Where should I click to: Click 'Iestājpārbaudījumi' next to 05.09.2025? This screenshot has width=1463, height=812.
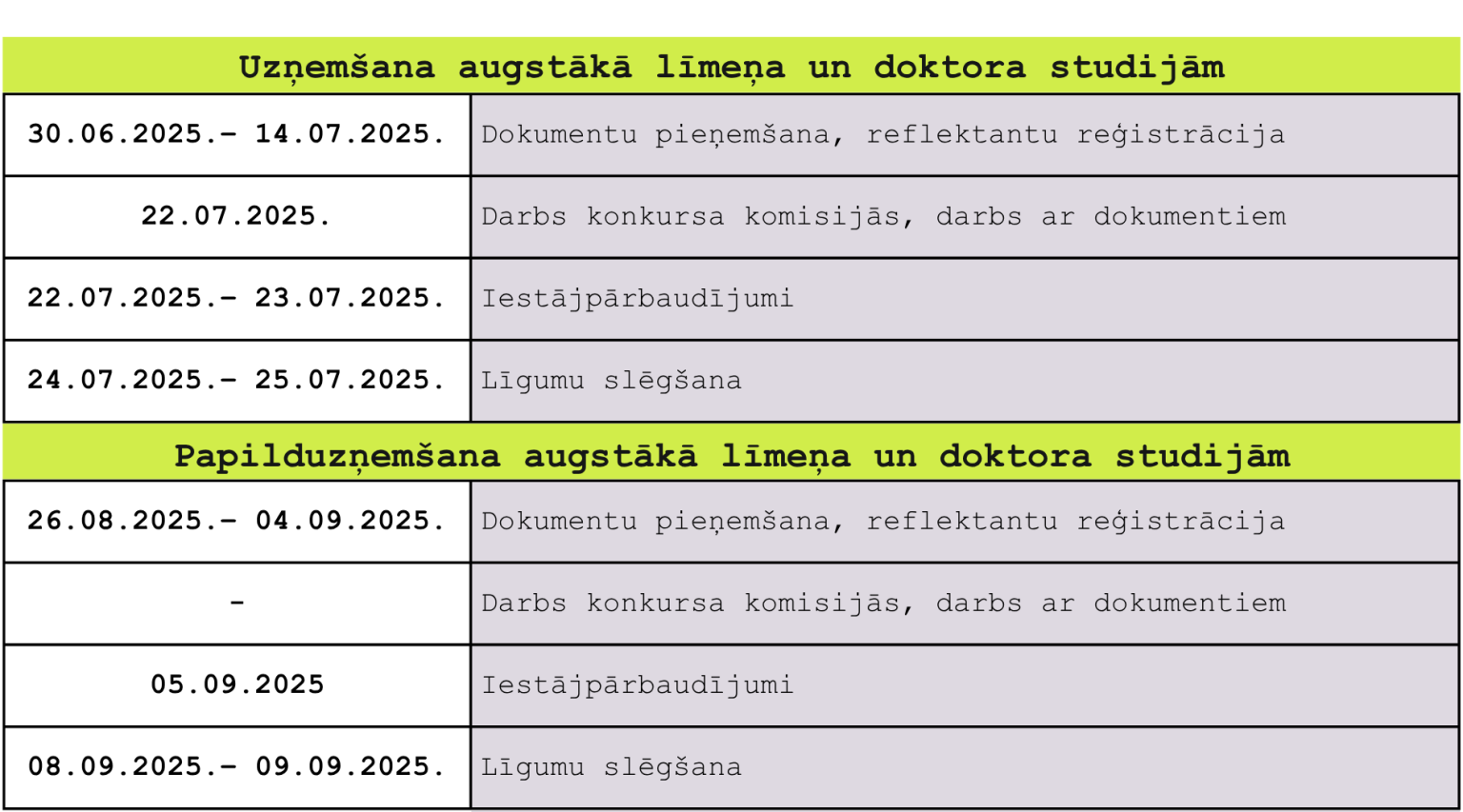click(637, 685)
